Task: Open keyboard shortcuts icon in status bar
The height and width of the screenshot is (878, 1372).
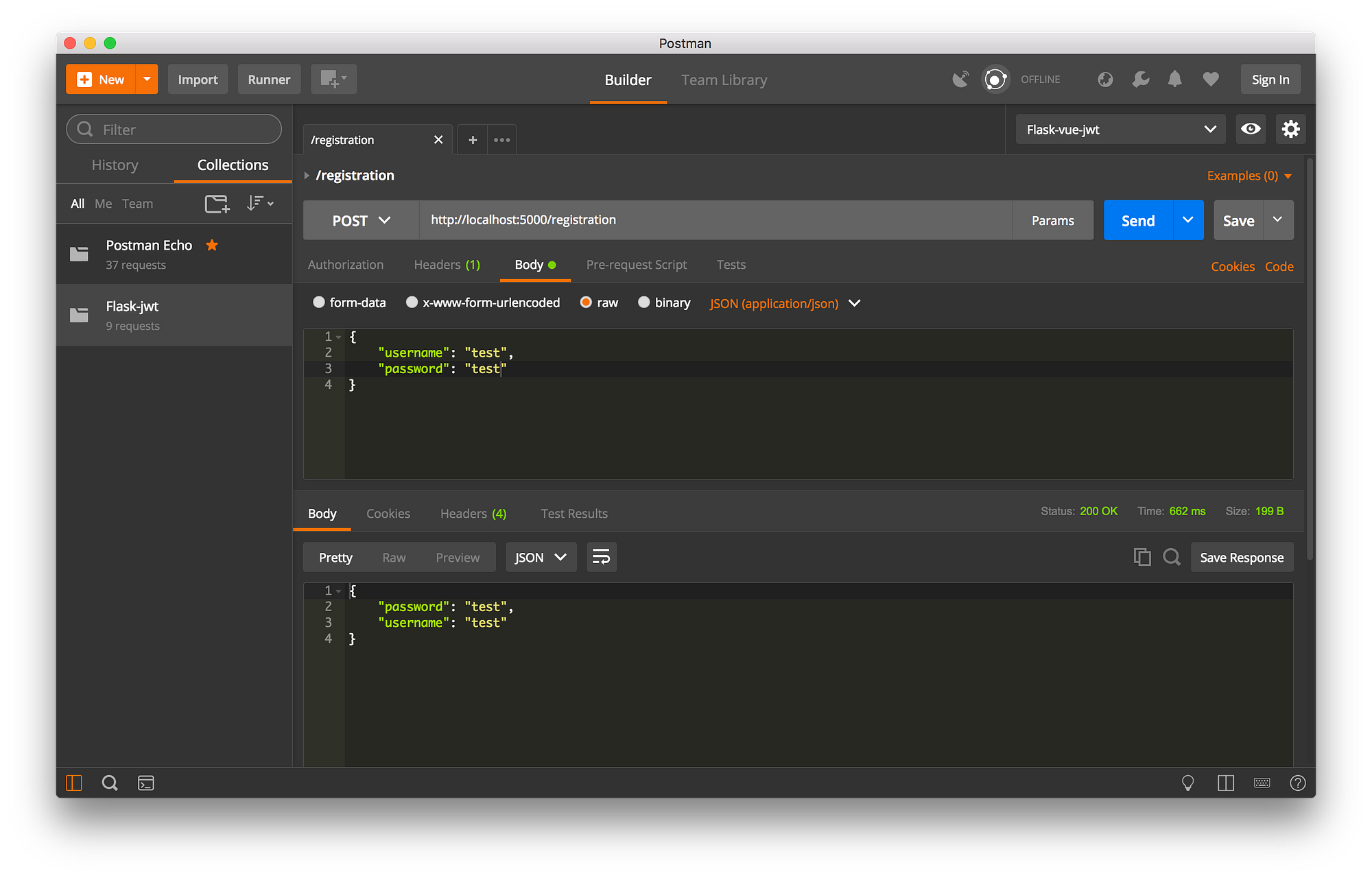Action: (x=1262, y=783)
